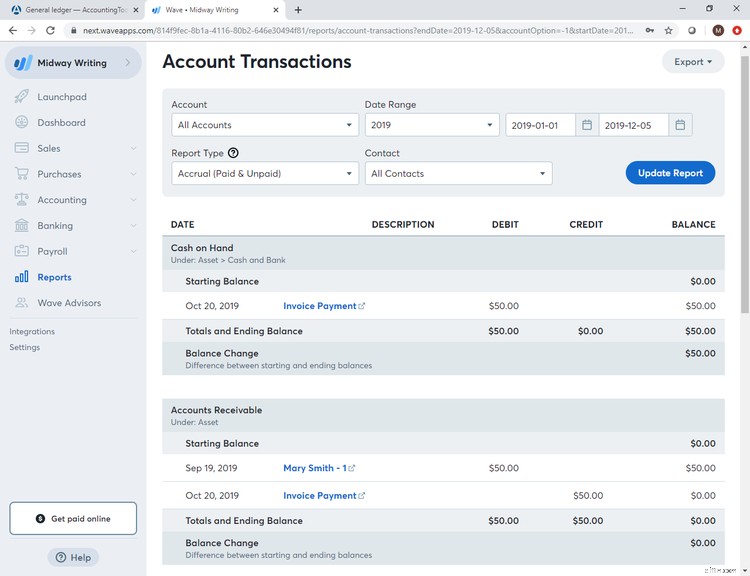Expand the Banking menu chevron
Viewport: 750px width, 576px height.
(x=133, y=226)
